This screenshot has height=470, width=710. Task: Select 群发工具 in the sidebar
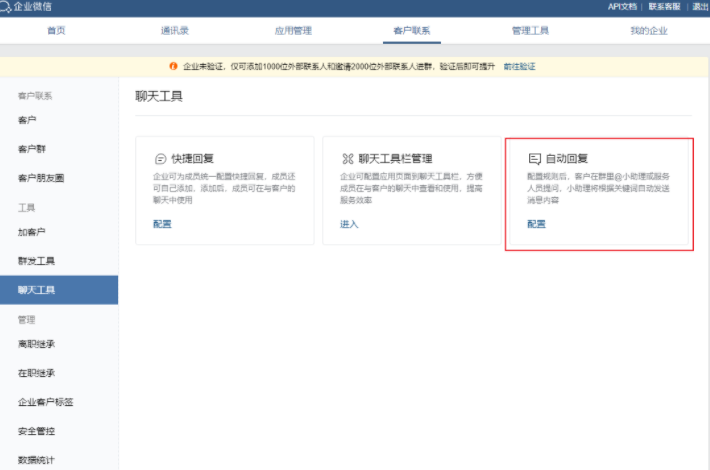(36, 261)
